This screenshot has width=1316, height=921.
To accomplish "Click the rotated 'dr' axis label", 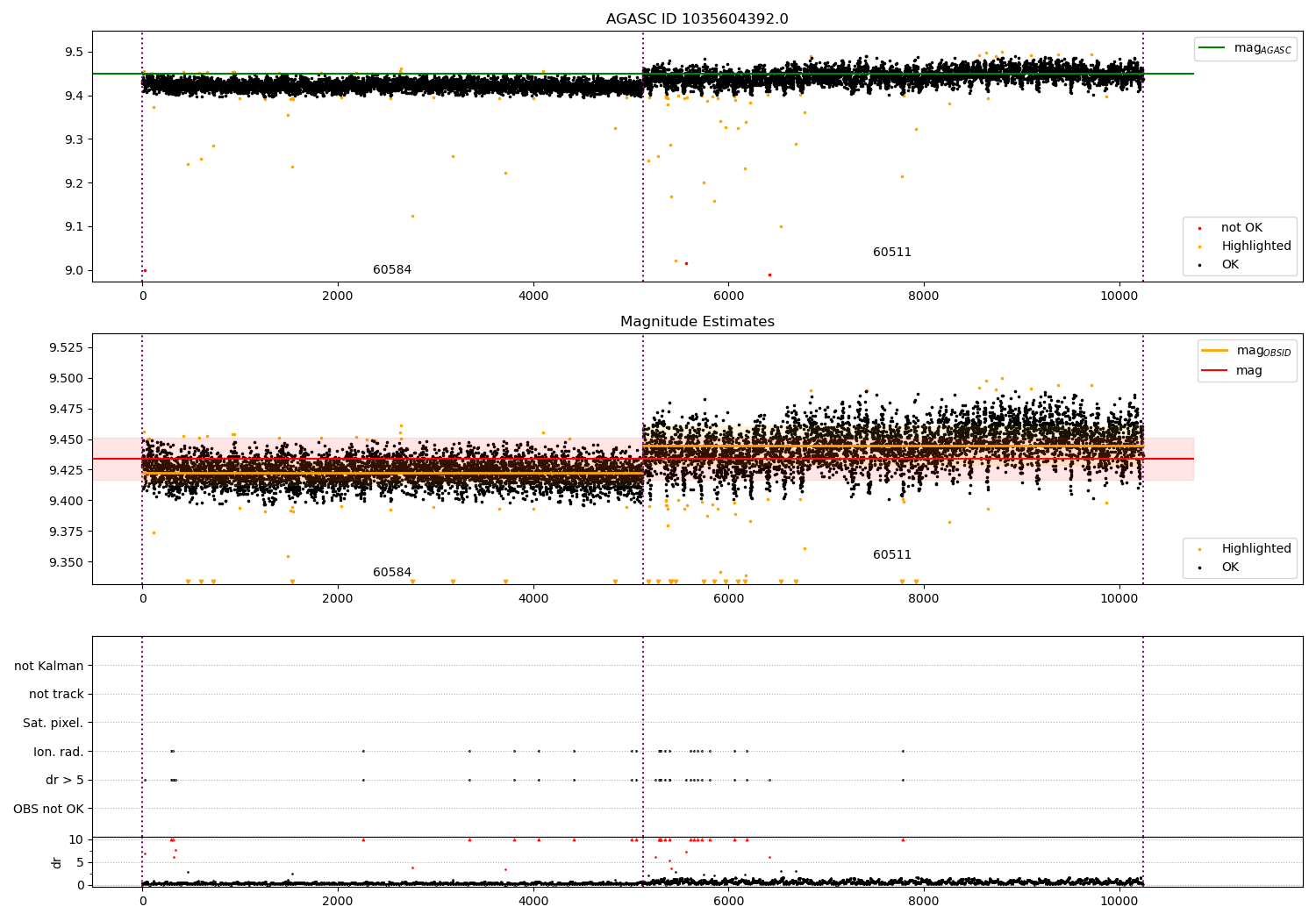I will (57, 862).
